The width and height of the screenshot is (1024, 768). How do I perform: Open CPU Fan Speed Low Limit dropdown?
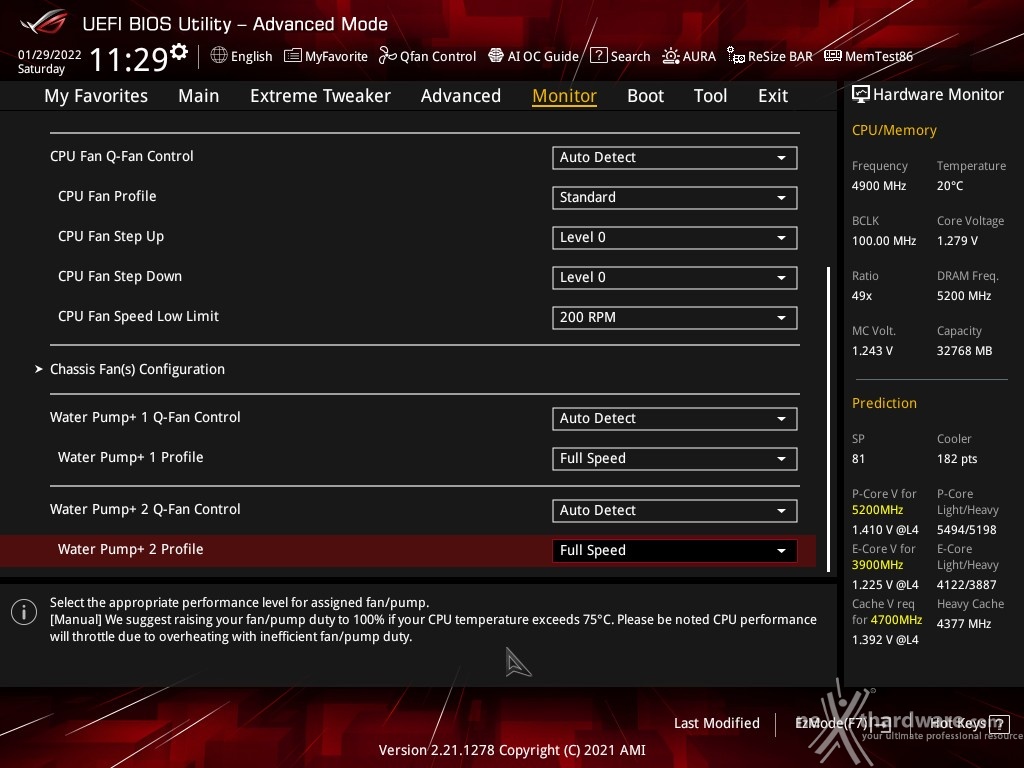click(675, 317)
